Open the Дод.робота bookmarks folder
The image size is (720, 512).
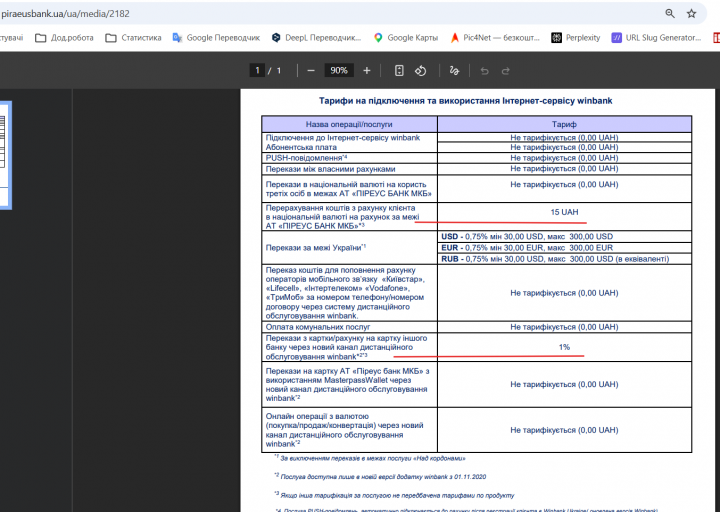pyautogui.click(x=64, y=38)
